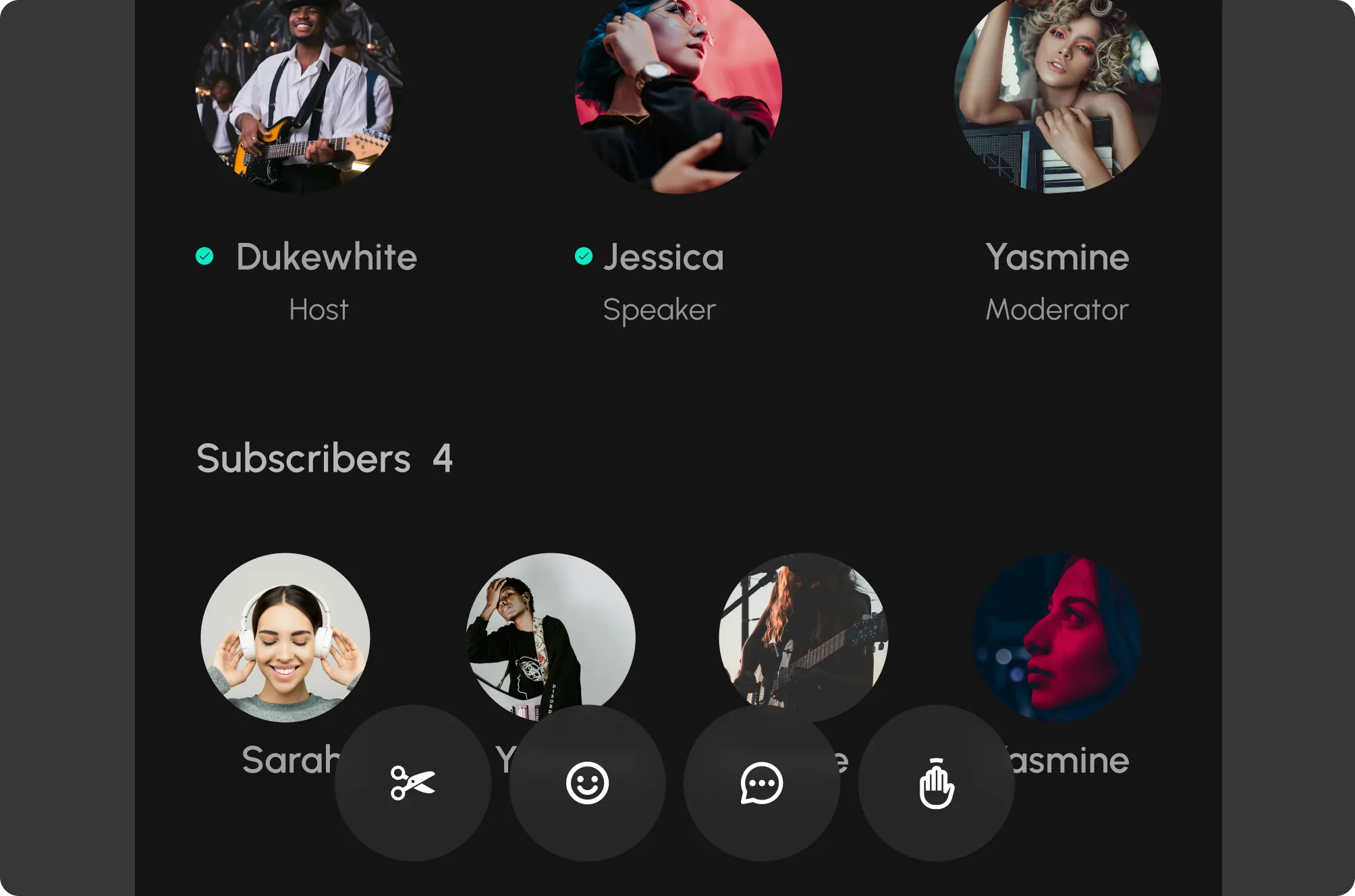Click the Jessica name label

[663, 257]
